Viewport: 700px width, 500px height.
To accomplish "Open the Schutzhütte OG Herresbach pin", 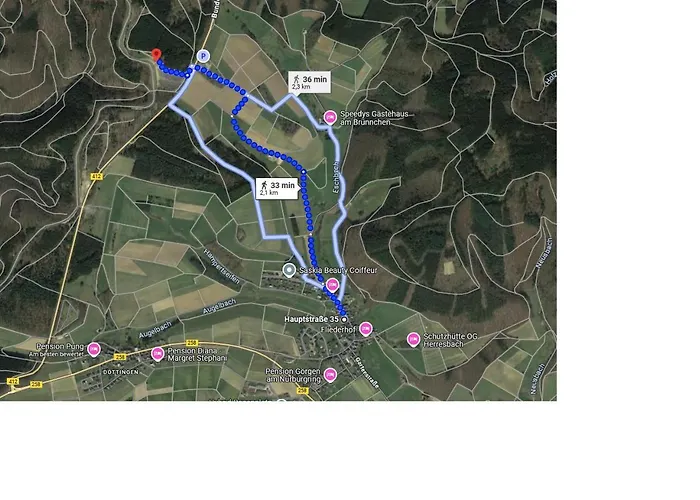I will 413,339.
